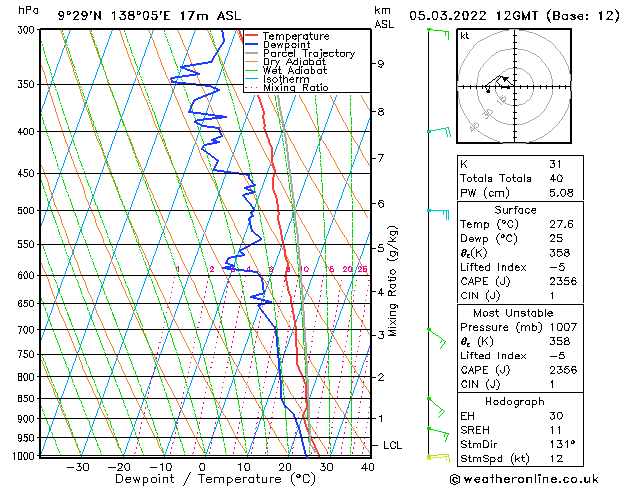Select the Wet Adiabat legend entry
The height and width of the screenshot is (486, 629).
[286, 71]
